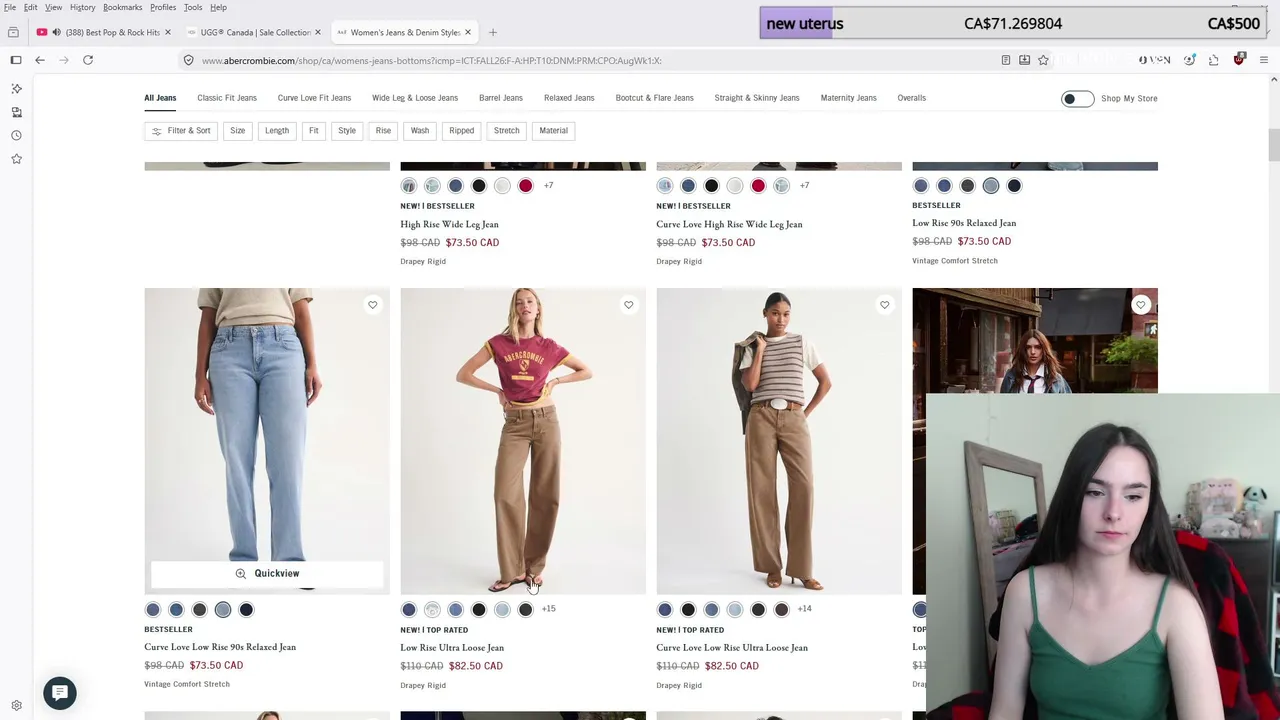Open the hamburger application menu
Image resolution: width=1280 pixels, height=720 pixels.
click(1264, 60)
